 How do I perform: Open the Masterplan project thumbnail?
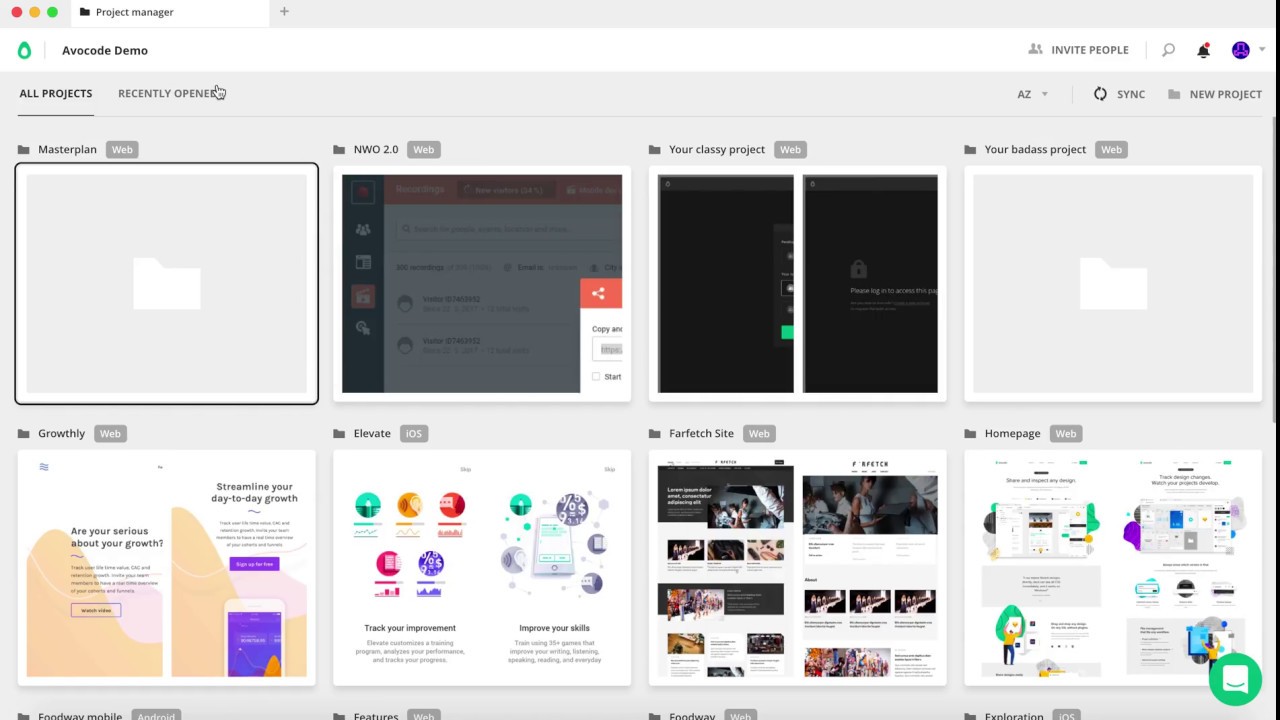167,284
